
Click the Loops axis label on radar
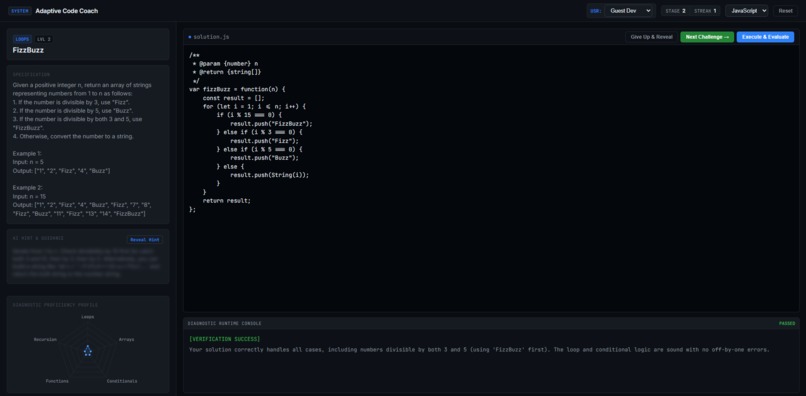tap(87, 317)
